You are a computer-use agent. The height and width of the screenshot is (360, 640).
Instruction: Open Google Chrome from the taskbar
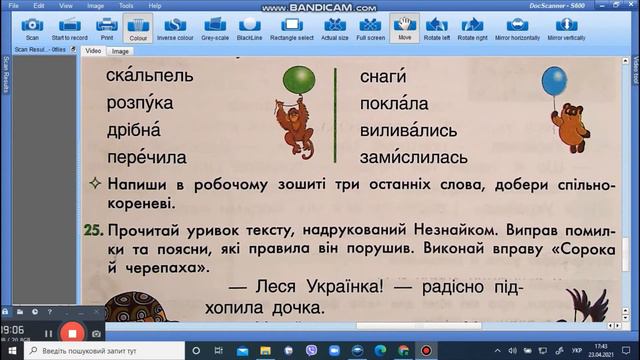pos(403,351)
